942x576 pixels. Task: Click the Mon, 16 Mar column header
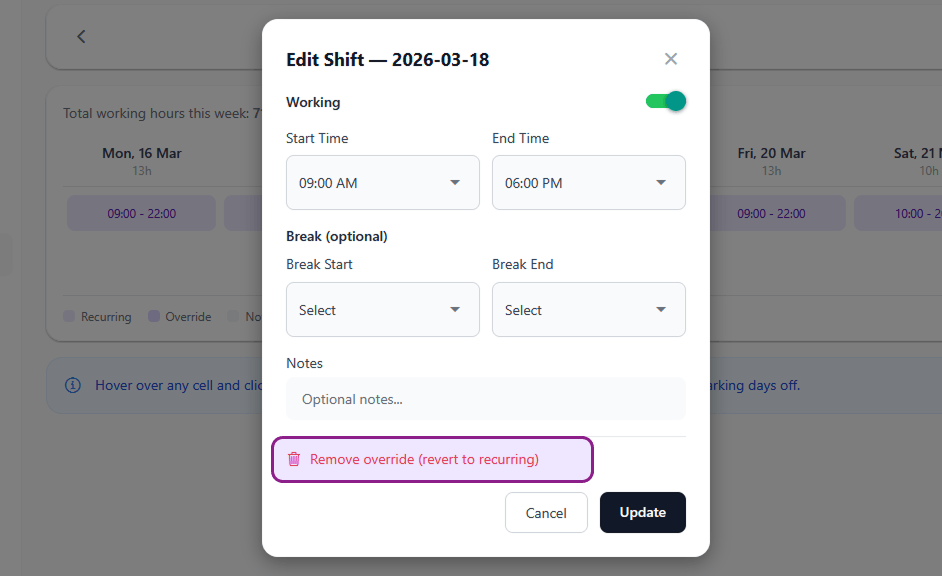(x=141, y=154)
